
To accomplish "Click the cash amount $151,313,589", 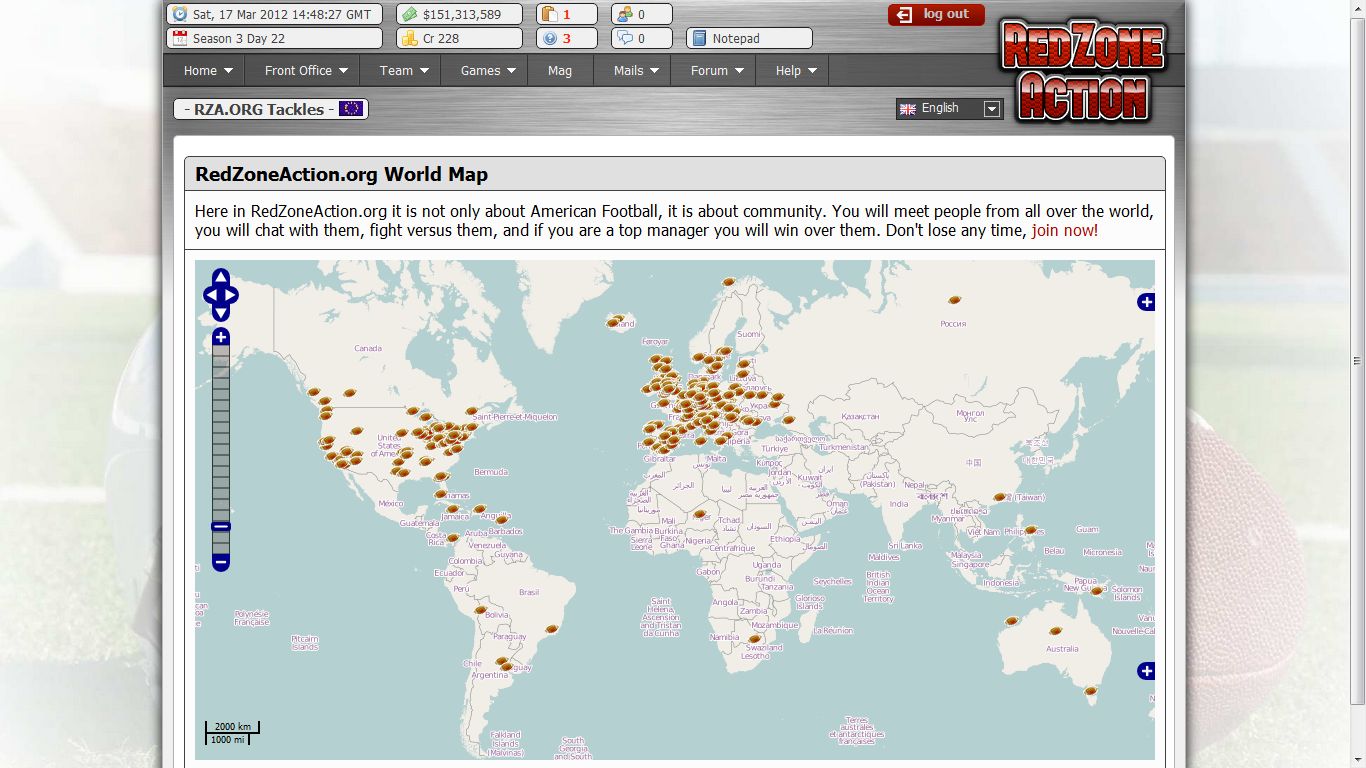I will point(462,14).
